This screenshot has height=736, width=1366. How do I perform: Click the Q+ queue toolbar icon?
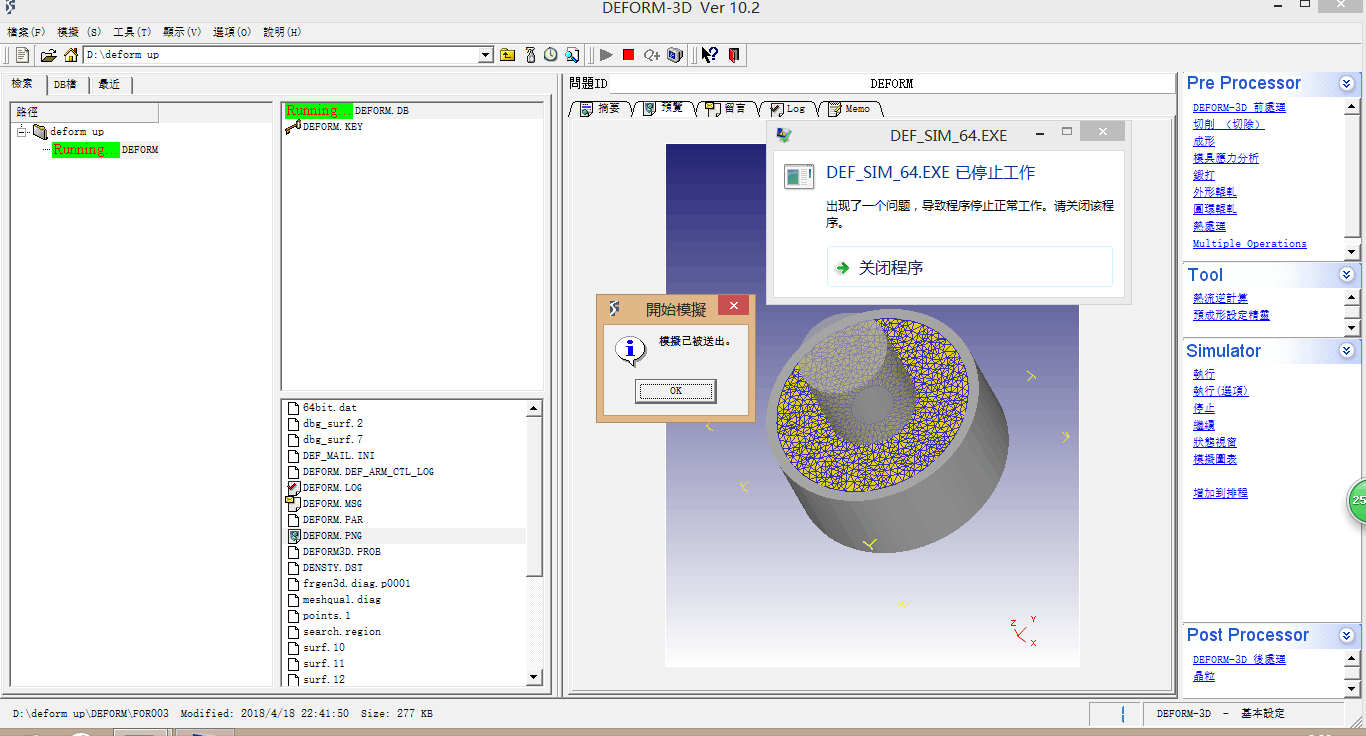[652, 55]
